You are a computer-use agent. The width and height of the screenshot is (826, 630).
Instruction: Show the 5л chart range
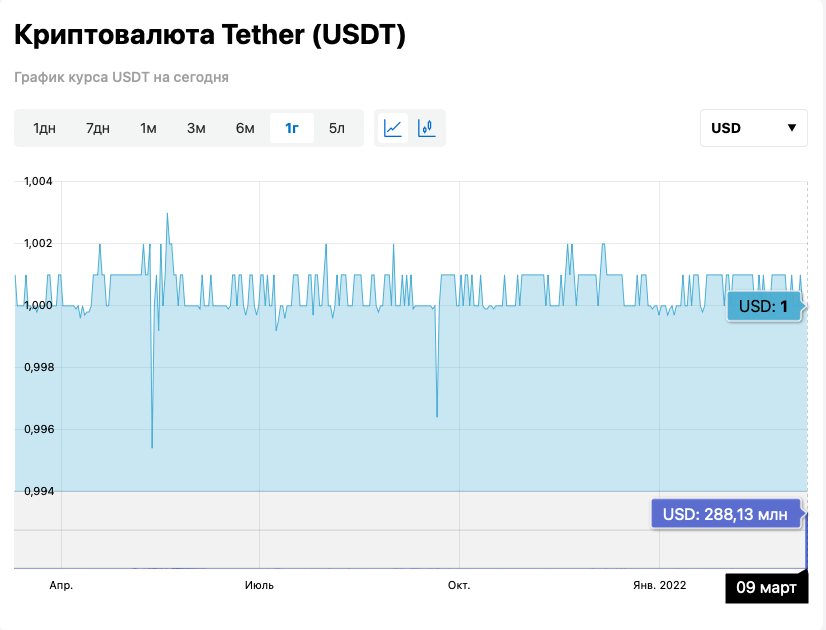pyautogui.click(x=337, y=128)
